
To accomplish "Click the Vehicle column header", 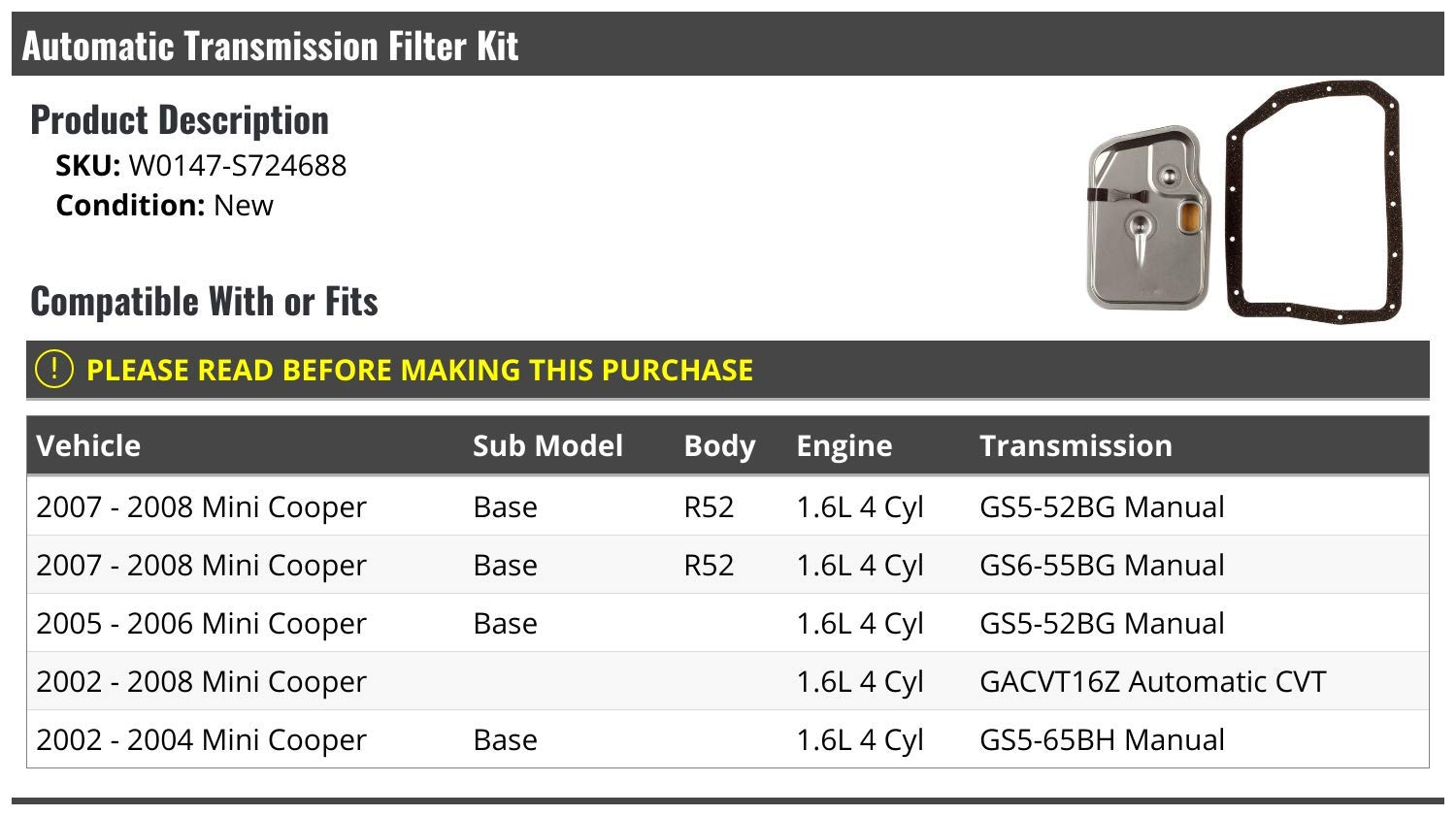I will 88,445.
